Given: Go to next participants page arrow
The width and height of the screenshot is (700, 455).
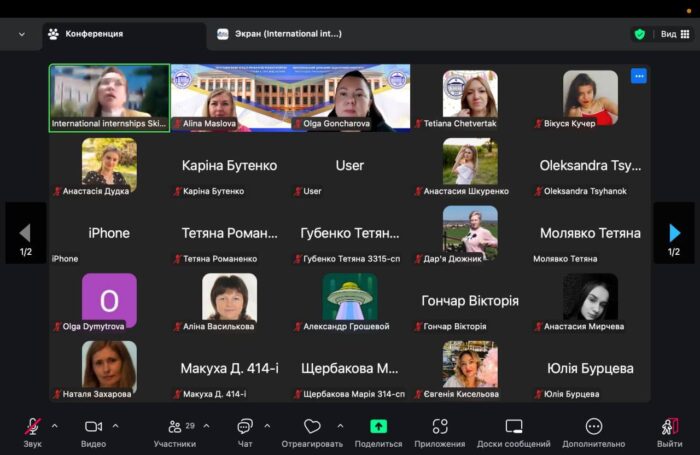Looking at the screenshot, I should tap(674, 233).
